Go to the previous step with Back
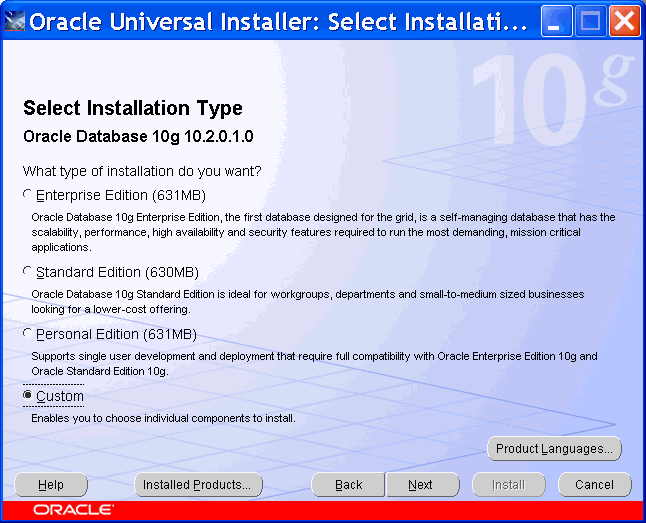 [348, 485]
